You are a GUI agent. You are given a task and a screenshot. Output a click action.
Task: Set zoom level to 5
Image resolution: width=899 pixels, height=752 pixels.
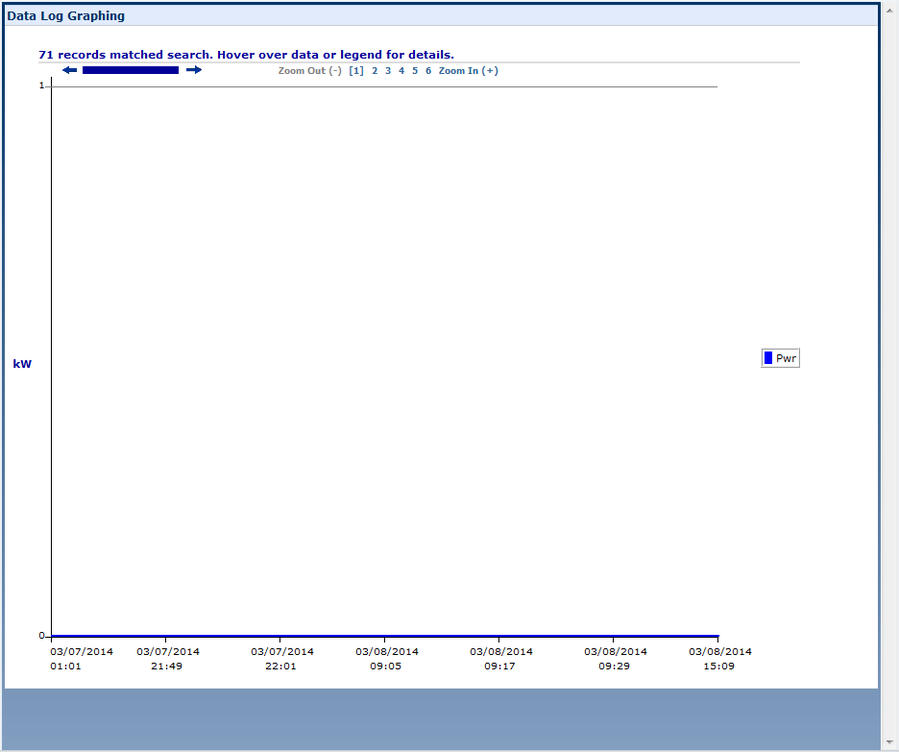(x=415, y=71)
